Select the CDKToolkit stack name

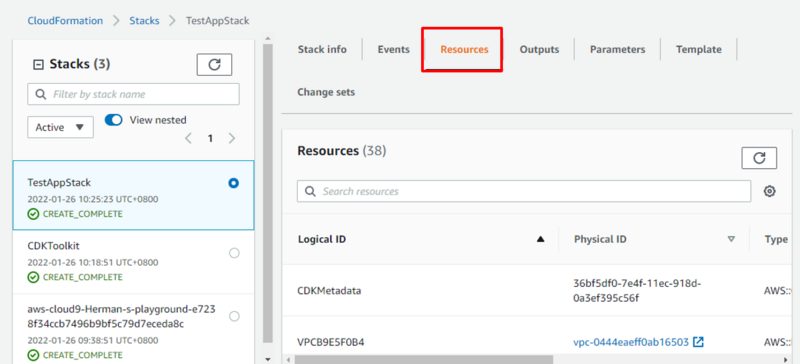[54, 246]
